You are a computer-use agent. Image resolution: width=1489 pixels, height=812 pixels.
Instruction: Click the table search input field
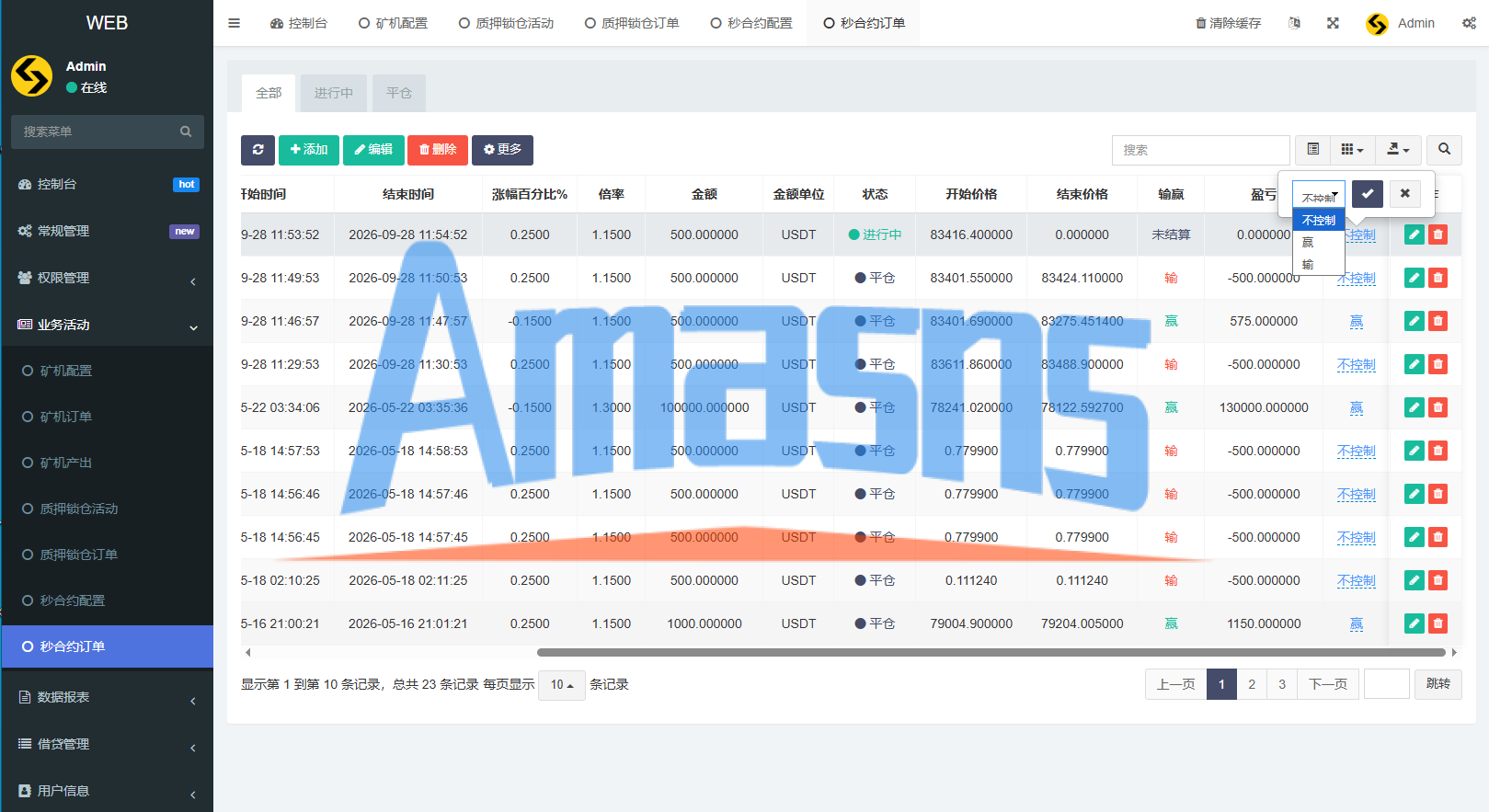(x=1201, y=150)
